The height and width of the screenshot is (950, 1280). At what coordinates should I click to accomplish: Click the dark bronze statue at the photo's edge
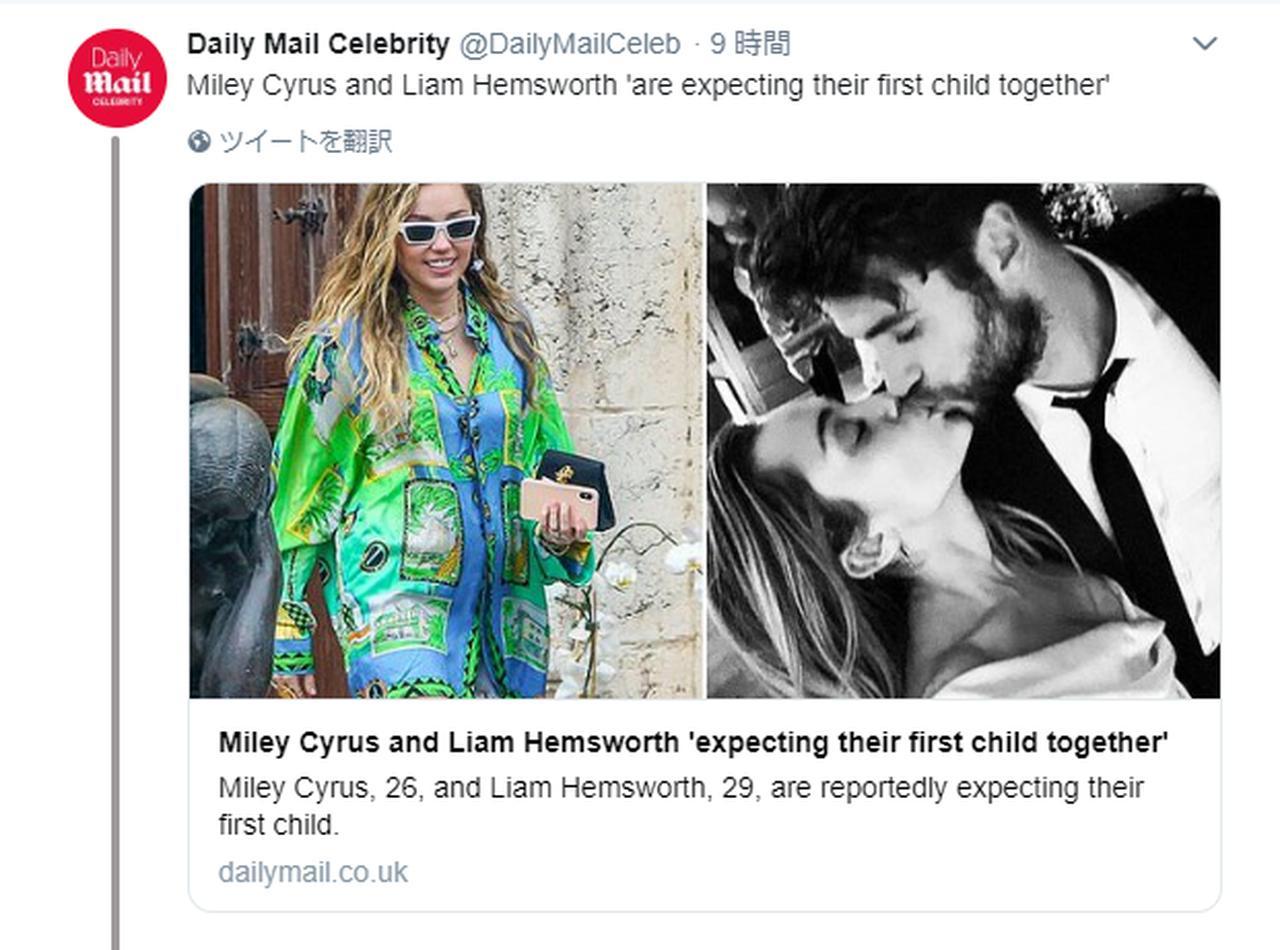click(x=228, y=540)
